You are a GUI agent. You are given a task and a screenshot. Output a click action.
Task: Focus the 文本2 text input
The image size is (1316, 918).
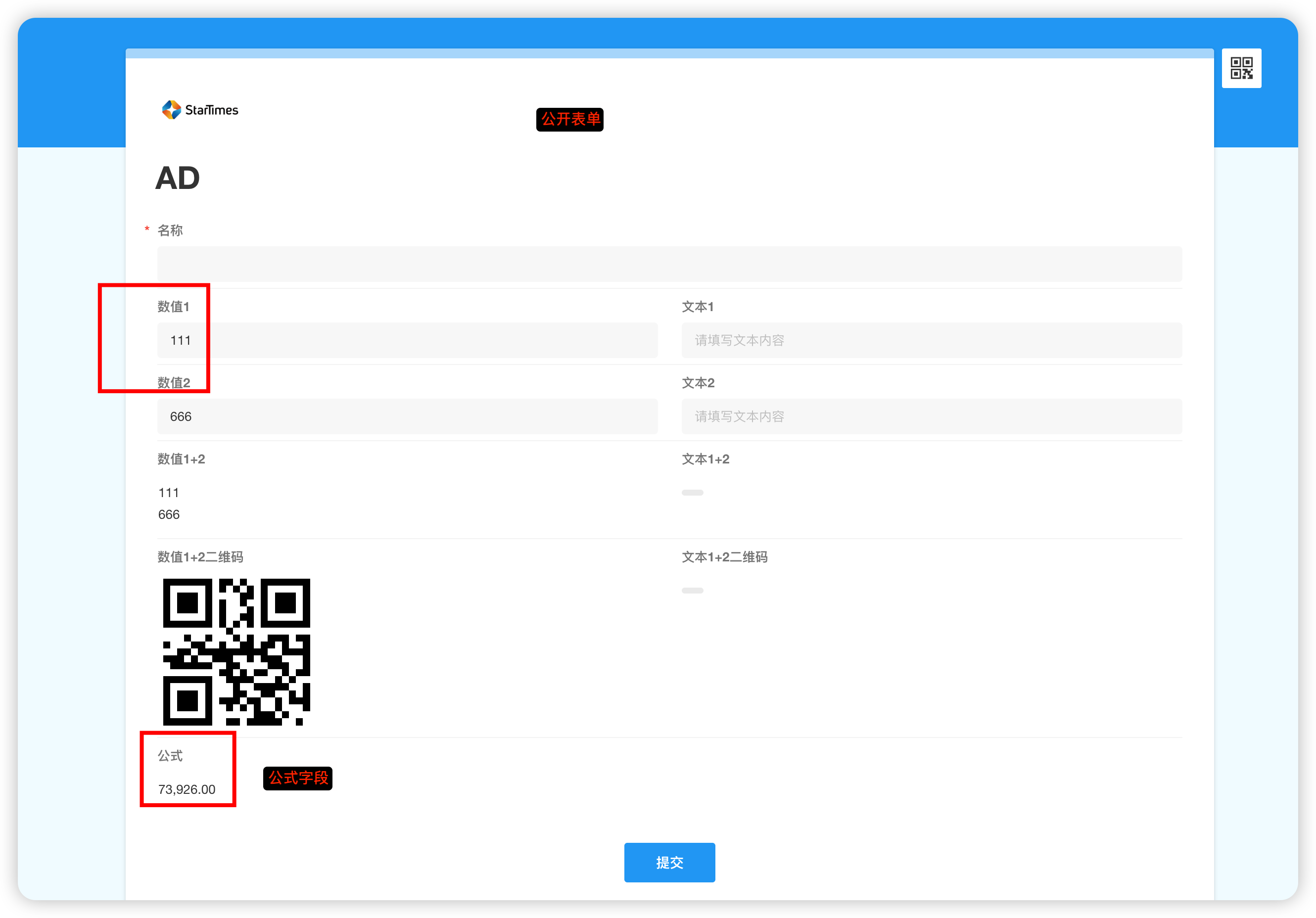point(931,416)
